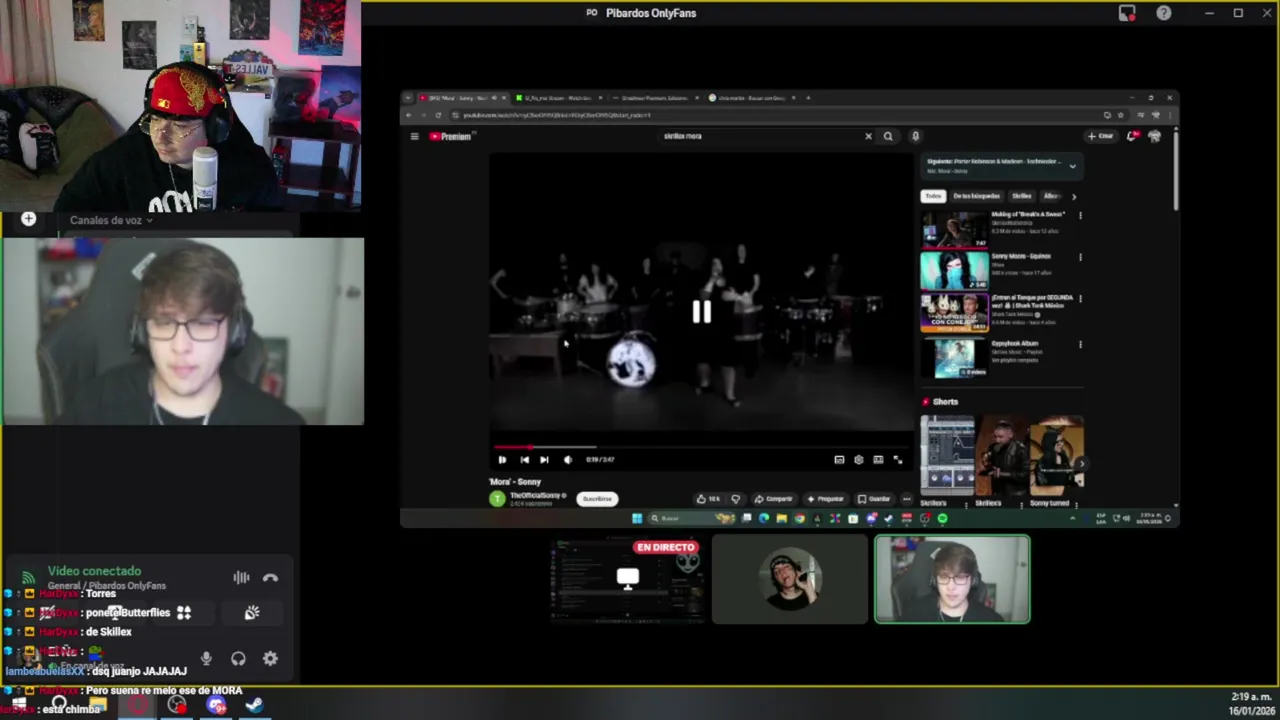Select the Todos filter chip

click(x=933, y=196)
